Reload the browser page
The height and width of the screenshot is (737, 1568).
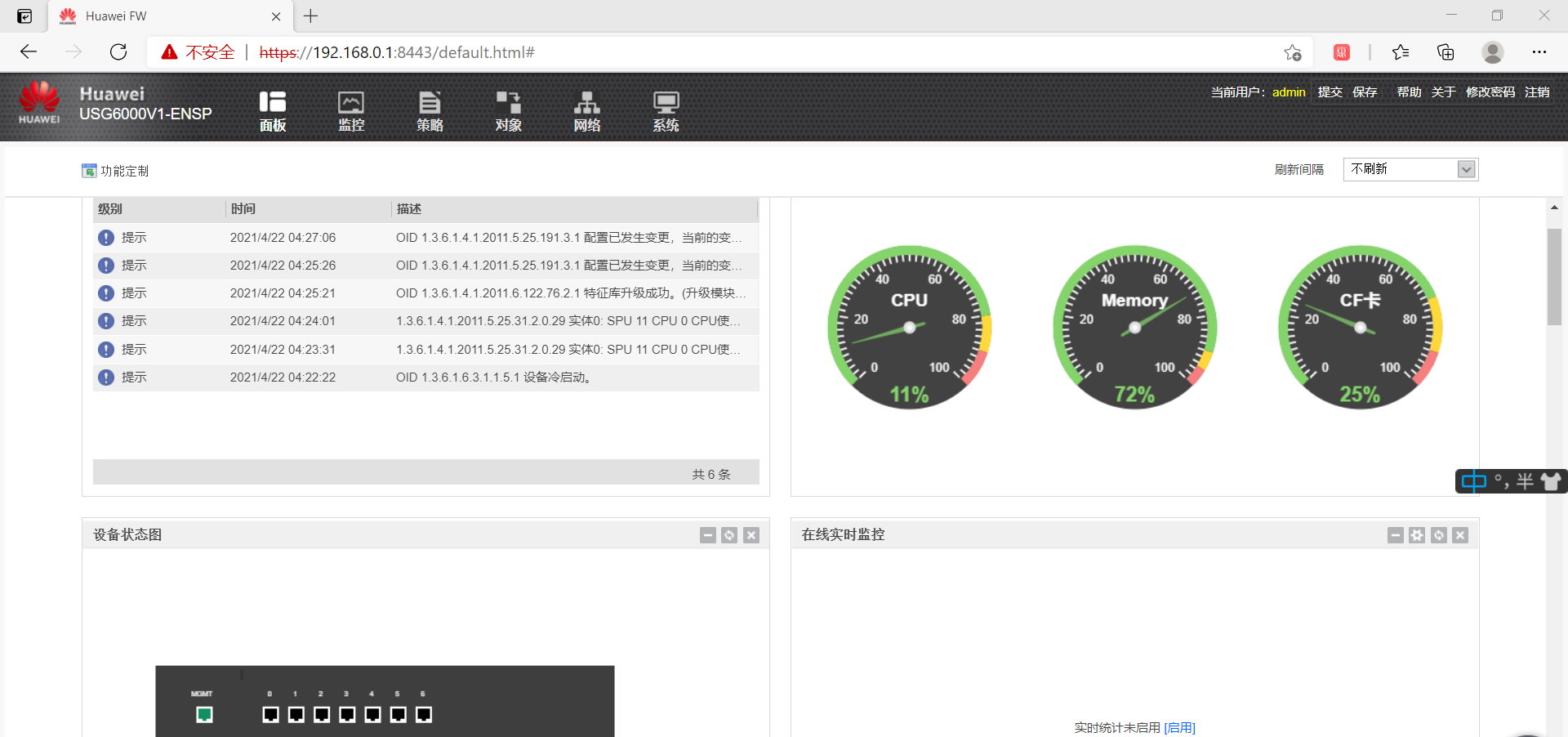[x=118, y=52]
